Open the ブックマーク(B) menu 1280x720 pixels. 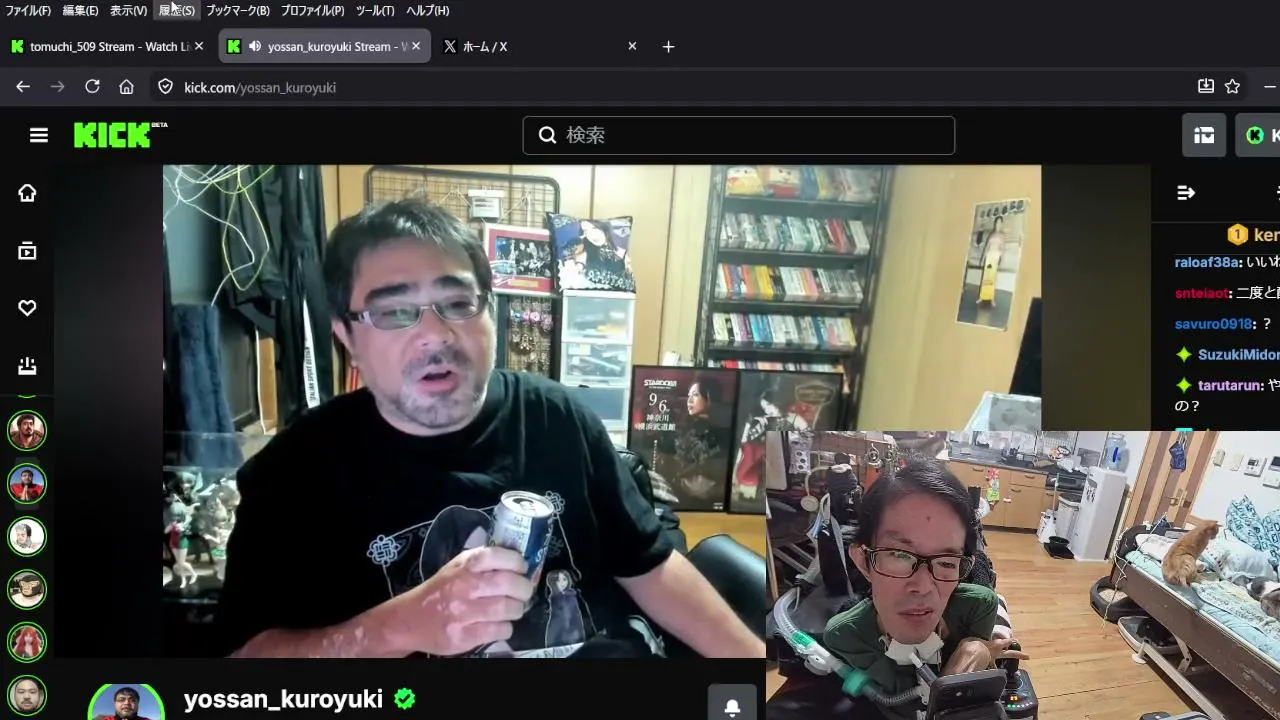[x=238, y=11]
